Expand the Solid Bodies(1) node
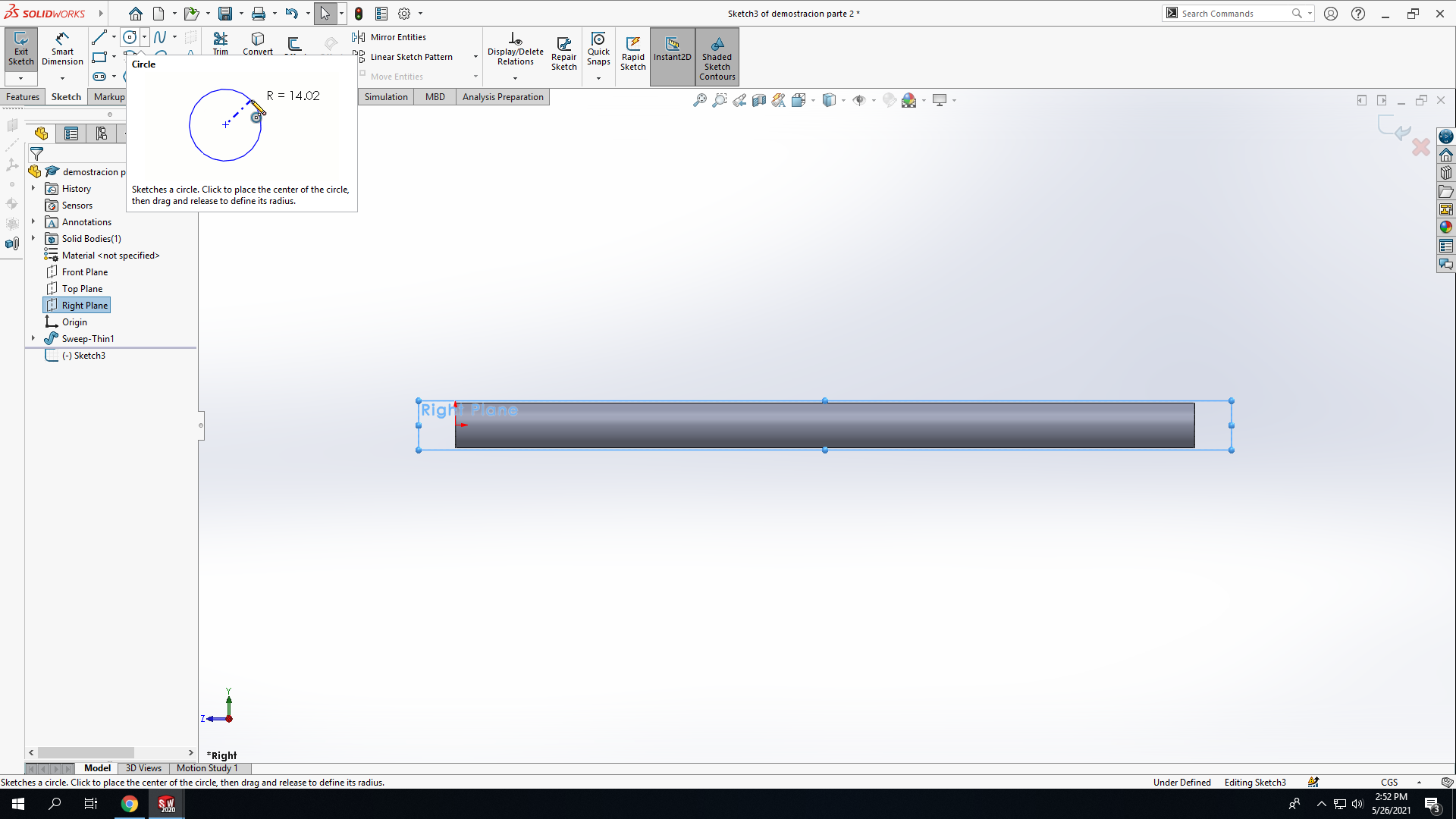 pyautogui.click(x=33, y=238)
